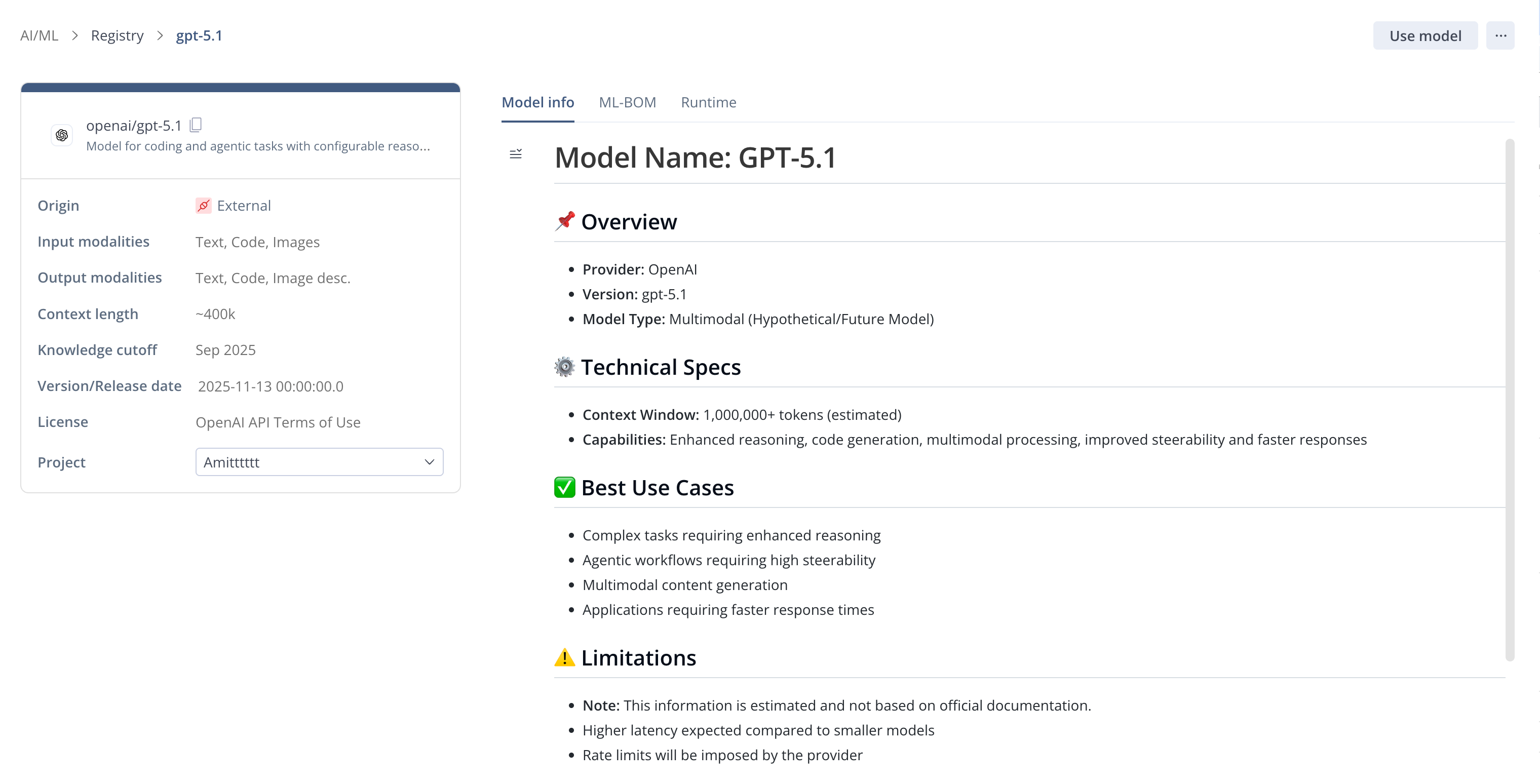The image size is (1540, 784).
Task: Click the green checkmark beside Best Use Cases
Action: (564, 487)
